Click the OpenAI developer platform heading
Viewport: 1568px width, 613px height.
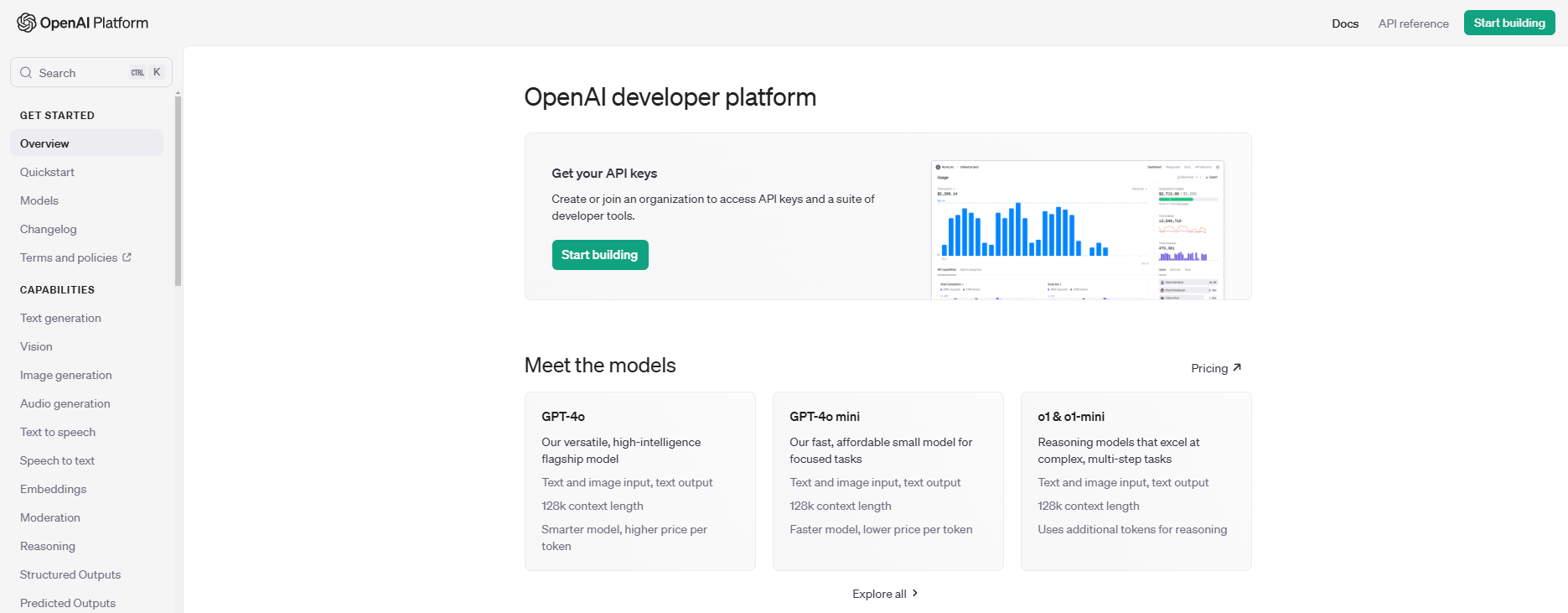coord(670,97)
